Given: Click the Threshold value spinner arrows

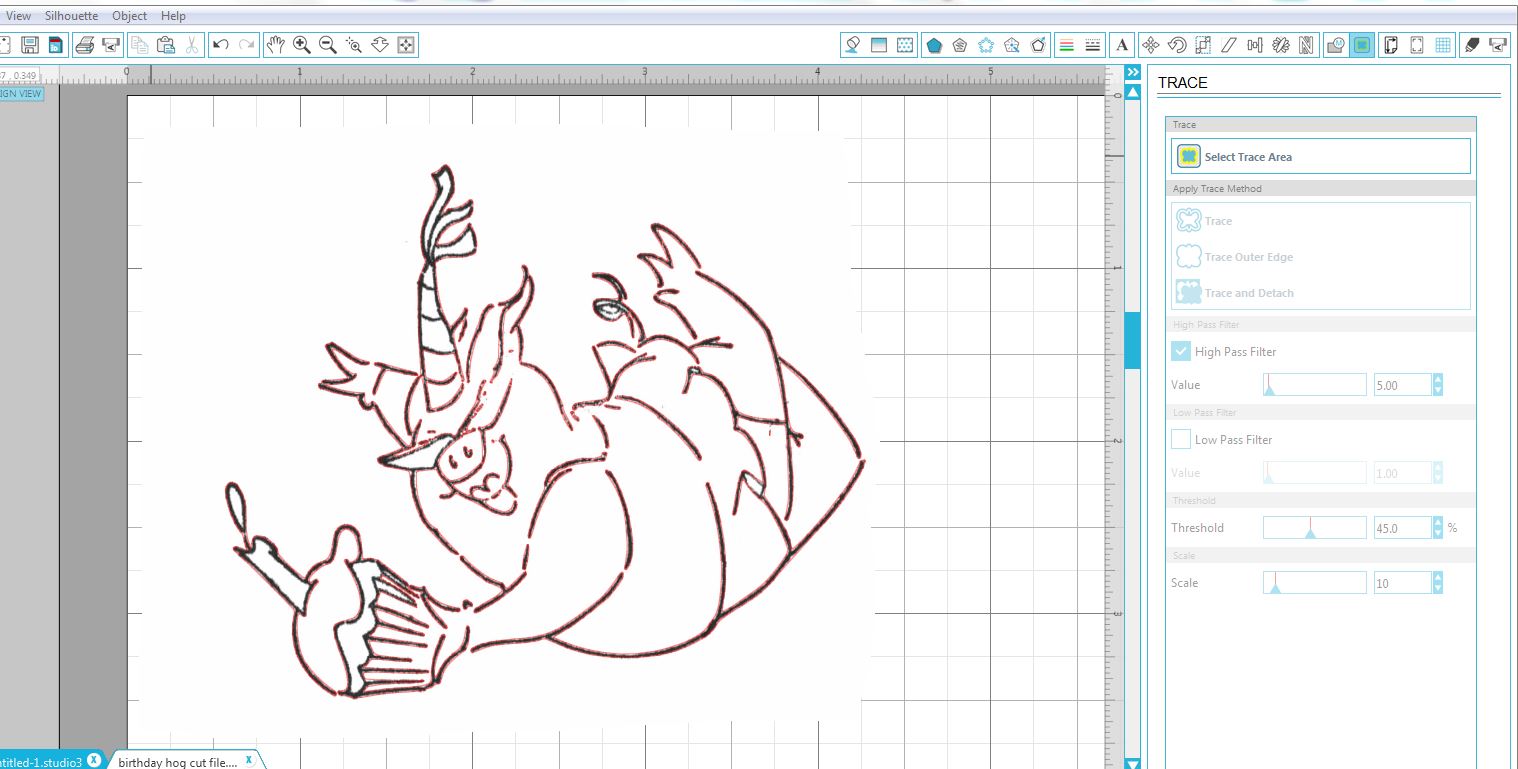Looking at the screenshot, I should pyautogui.click(x=1438, y=527).
